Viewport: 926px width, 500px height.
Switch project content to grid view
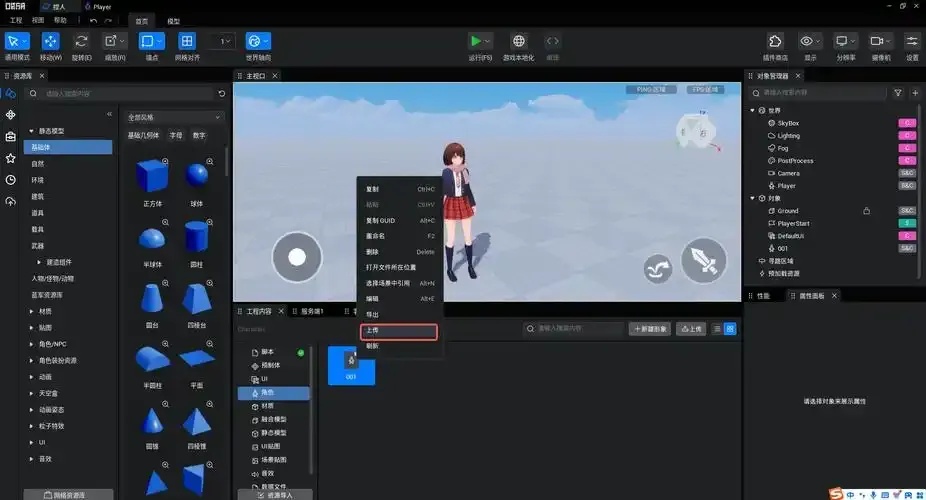[730, 329]
